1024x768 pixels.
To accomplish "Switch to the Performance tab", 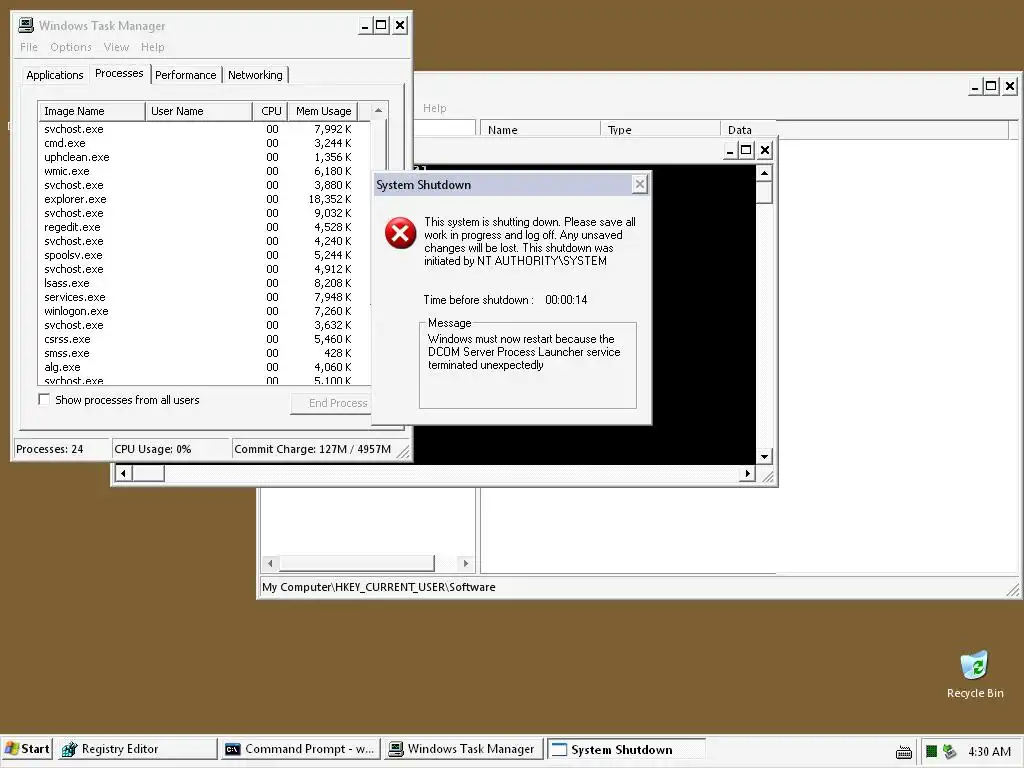I will click(185, 75).
